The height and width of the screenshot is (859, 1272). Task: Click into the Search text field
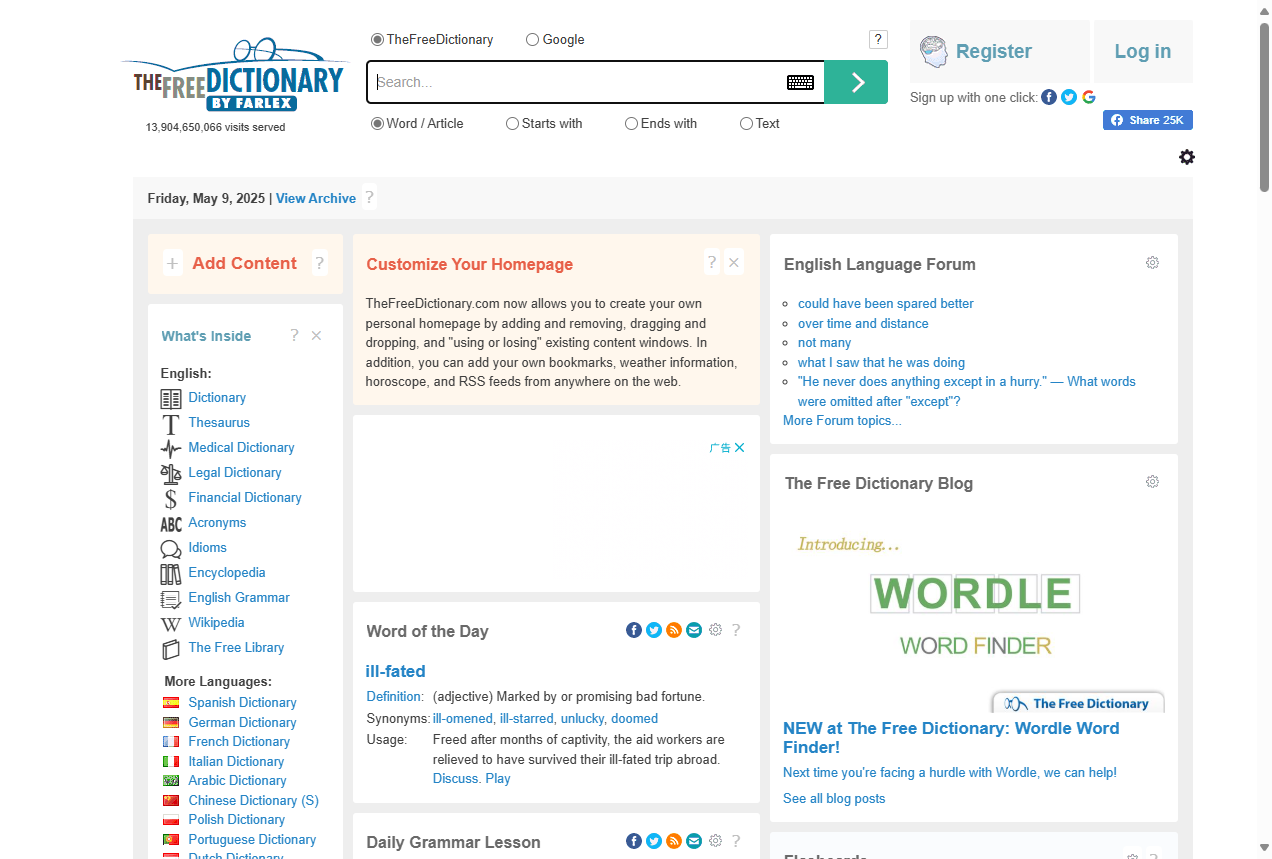pos(575,82)
